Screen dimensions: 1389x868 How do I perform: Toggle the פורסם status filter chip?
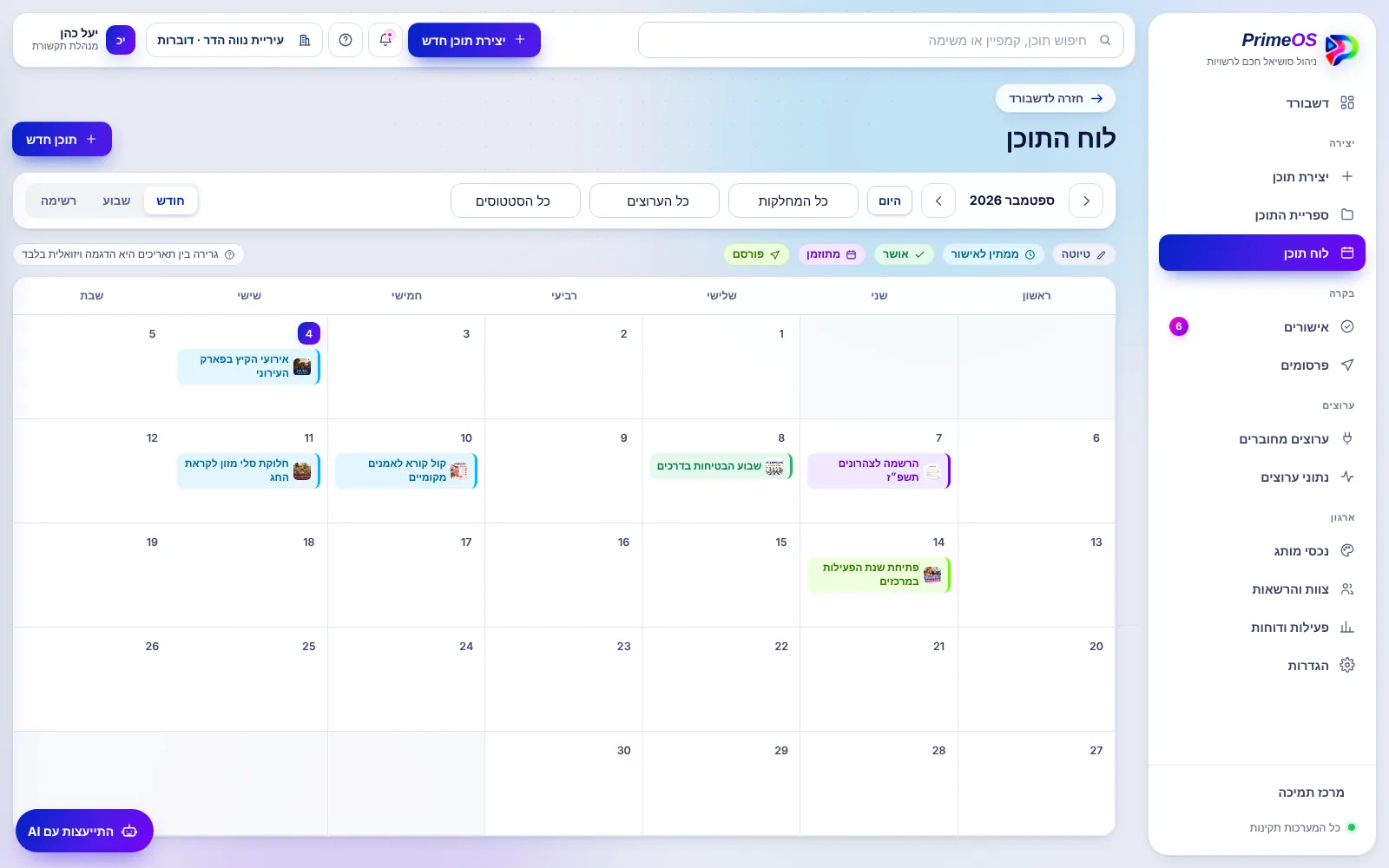tap(756, 254)
